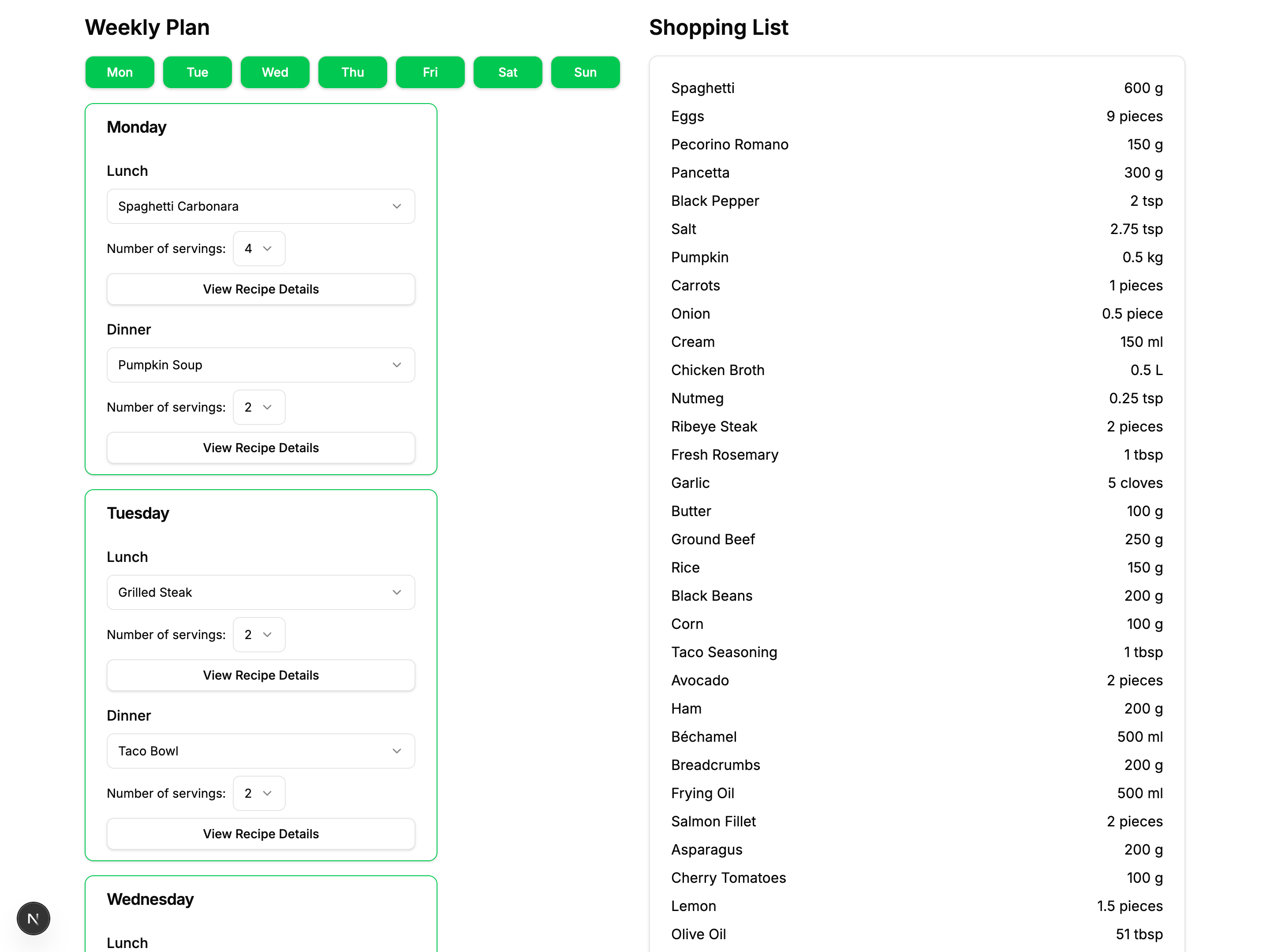Click the Garlic quantity 5 cloves

coord(1135,483)
